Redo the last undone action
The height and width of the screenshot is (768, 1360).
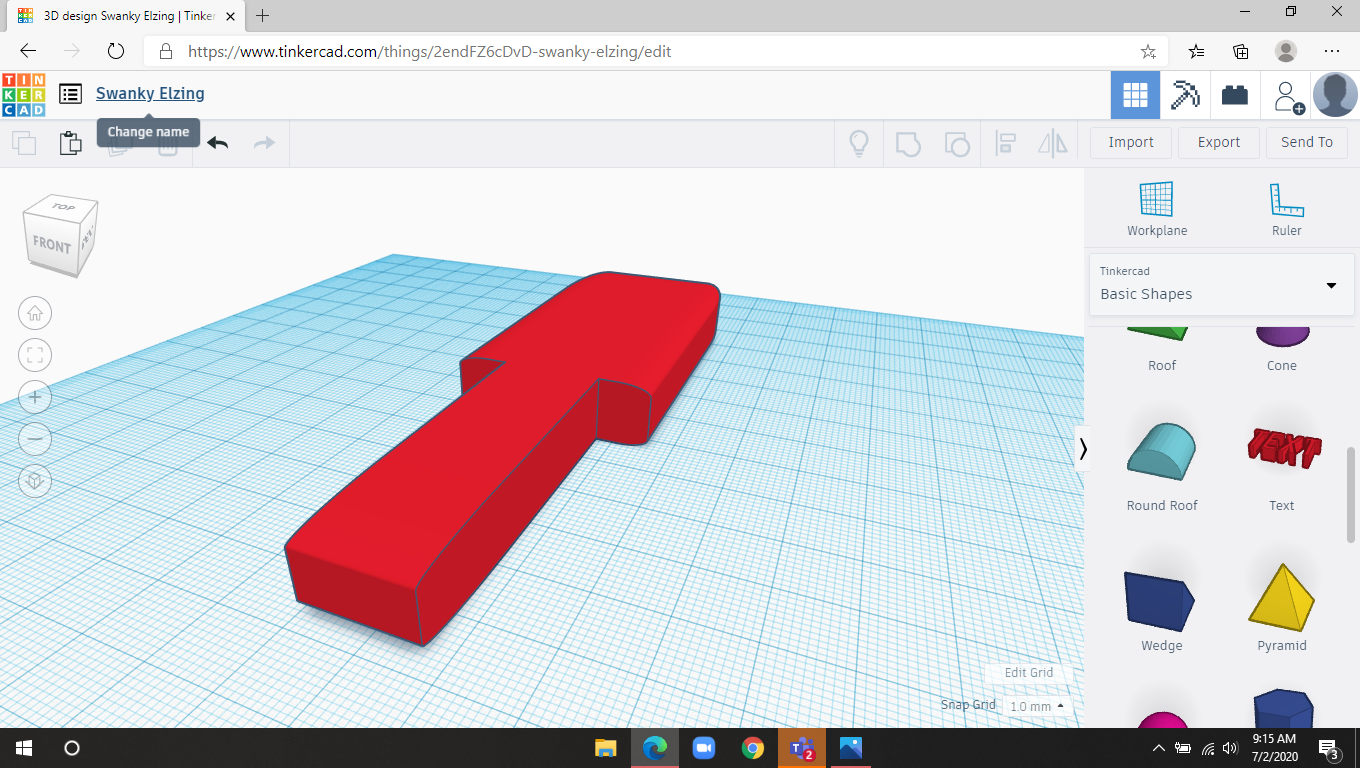pos(264,143)
